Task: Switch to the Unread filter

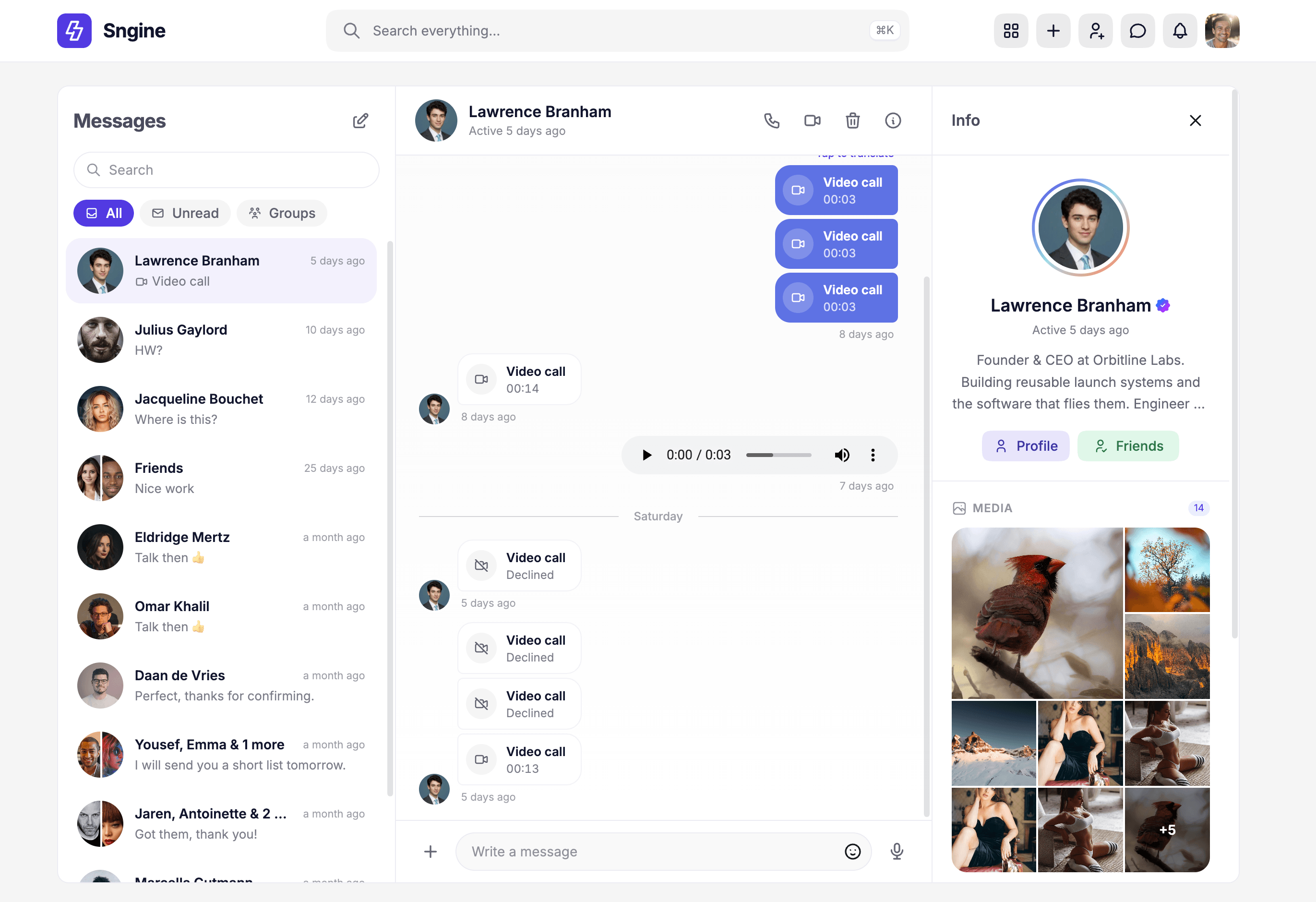Action: tap(185, 213)
